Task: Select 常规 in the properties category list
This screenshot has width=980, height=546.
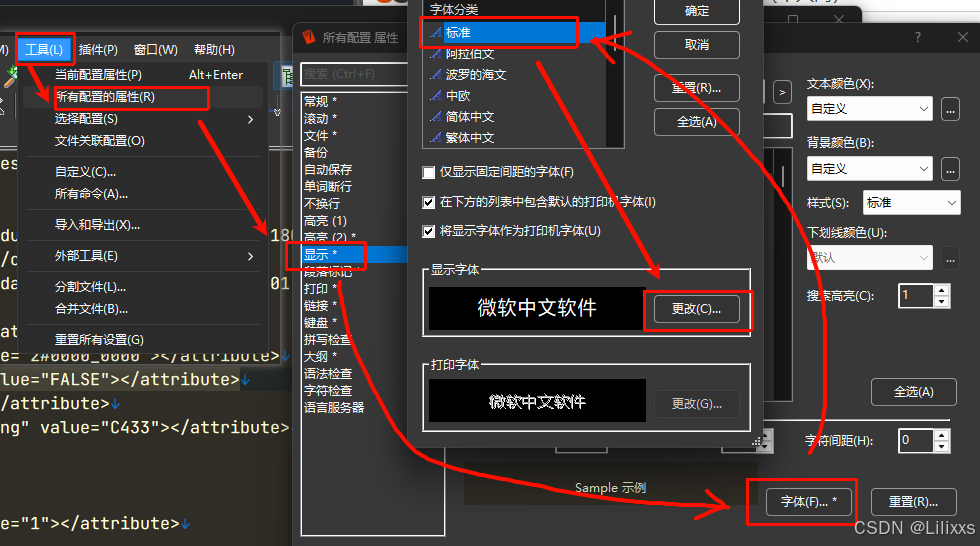Action: coord(320,101)
